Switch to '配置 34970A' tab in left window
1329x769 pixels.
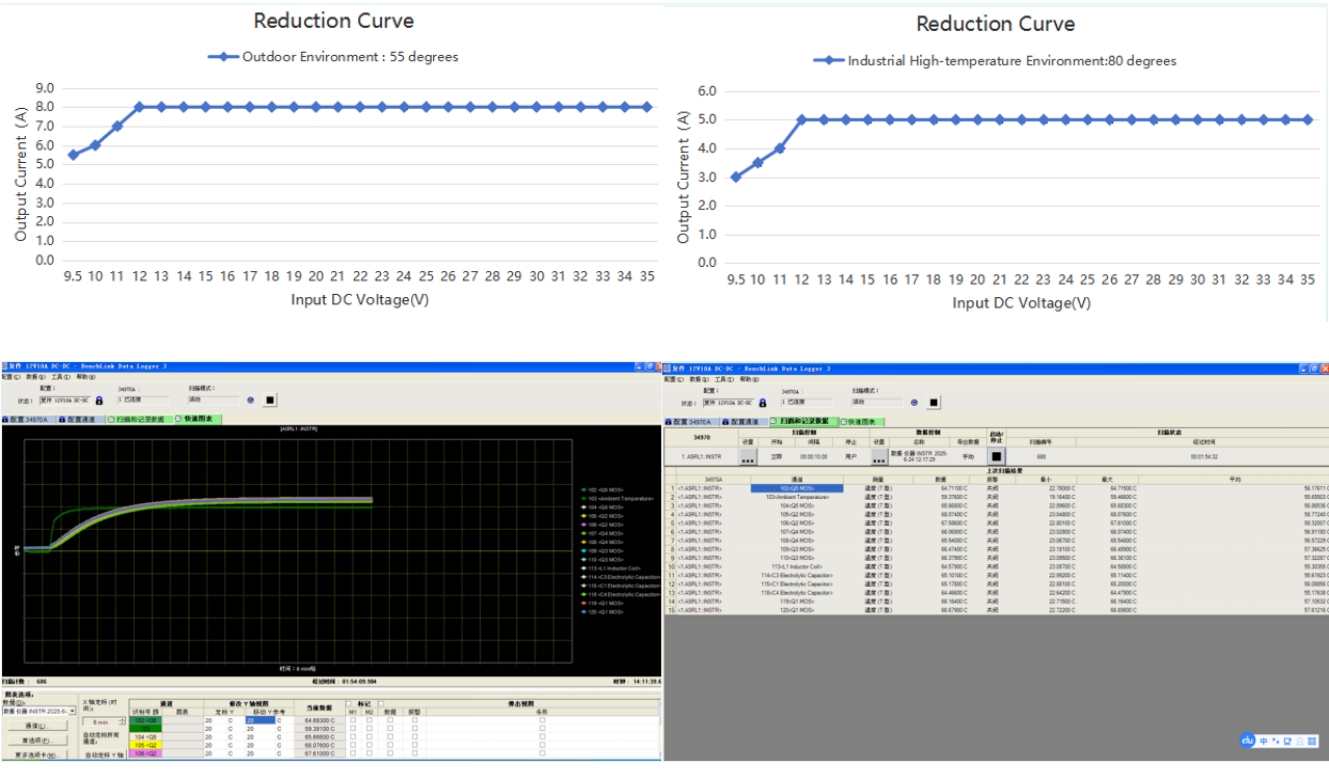point(27,420)
